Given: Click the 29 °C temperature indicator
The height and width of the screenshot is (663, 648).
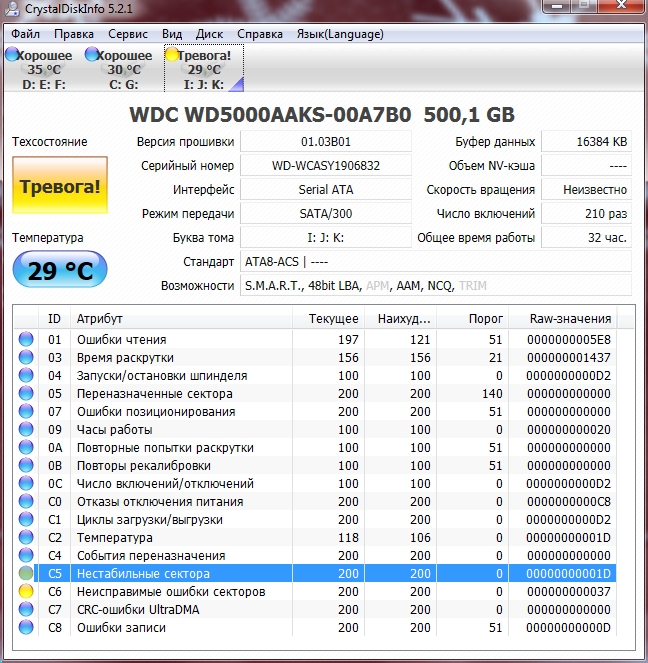Looking at the screenshot, I should [x=60, y=270].
